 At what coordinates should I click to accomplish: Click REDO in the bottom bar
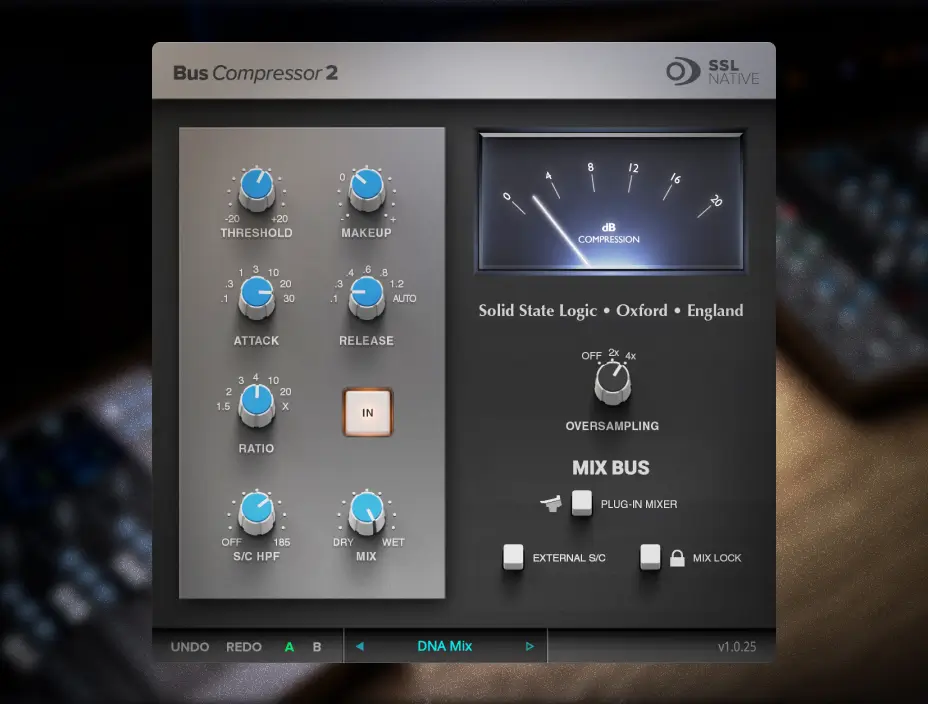click(243, 647)
